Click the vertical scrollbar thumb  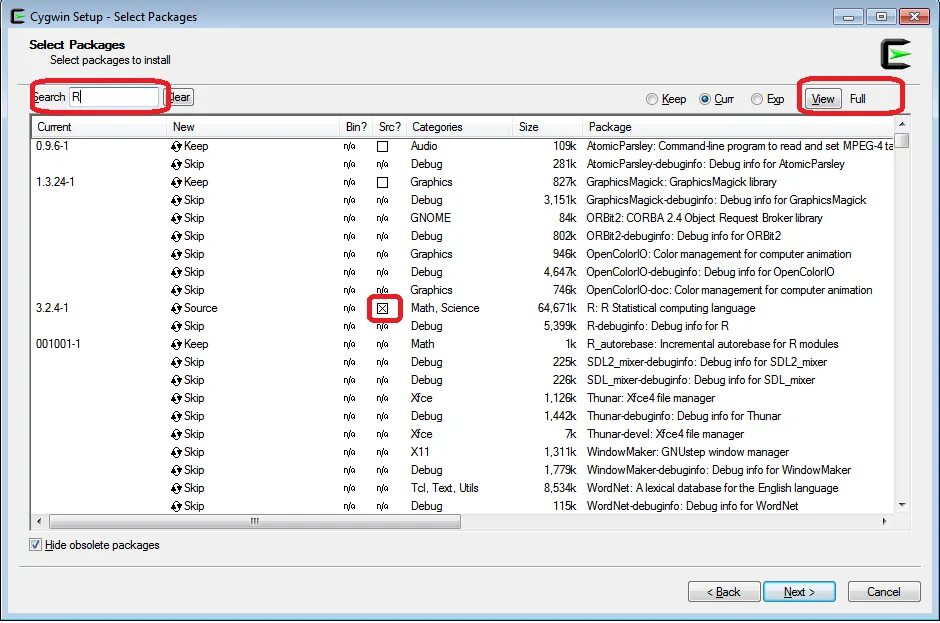coord(902,141)
